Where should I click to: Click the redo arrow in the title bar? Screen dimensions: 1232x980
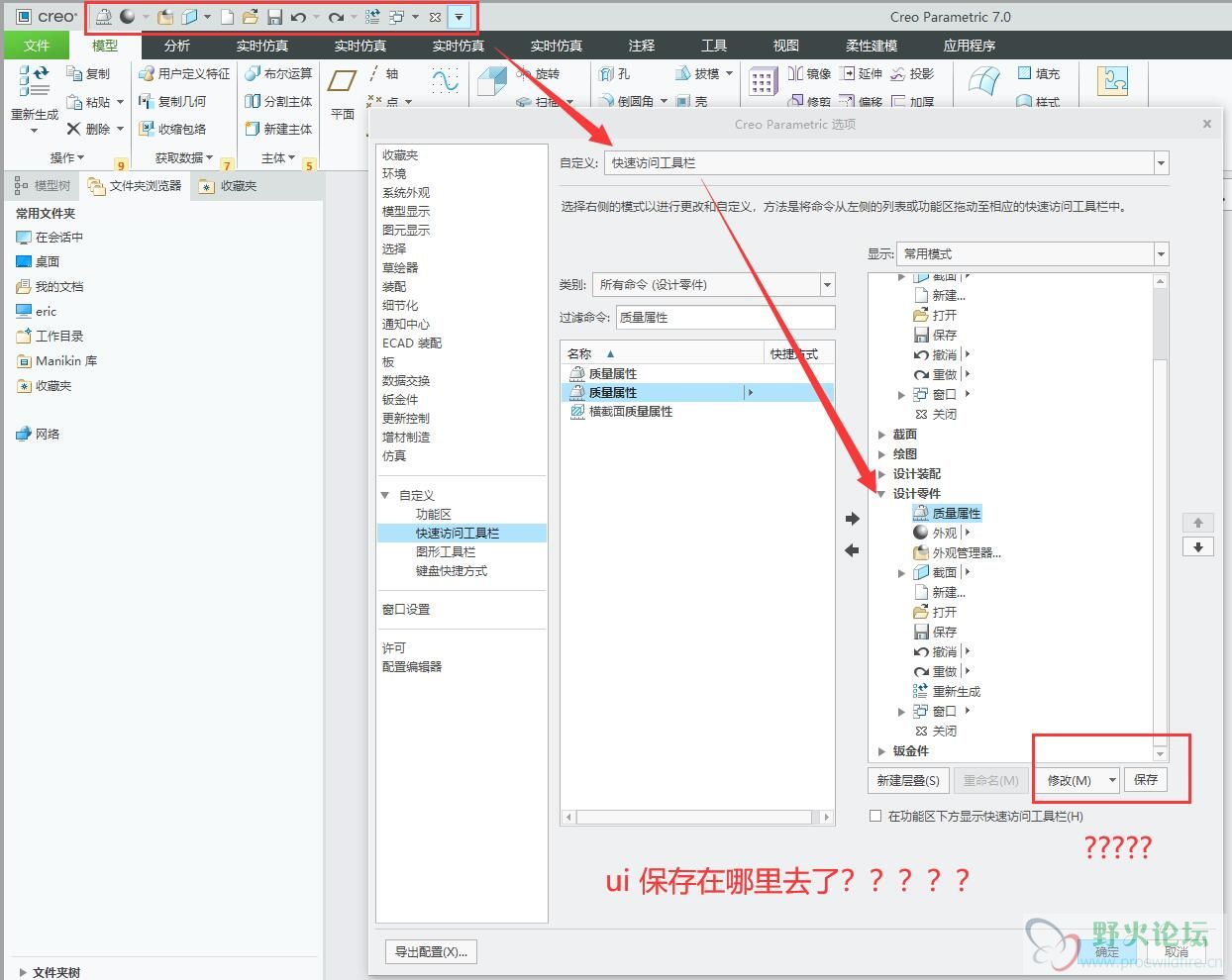pos(337,17)
